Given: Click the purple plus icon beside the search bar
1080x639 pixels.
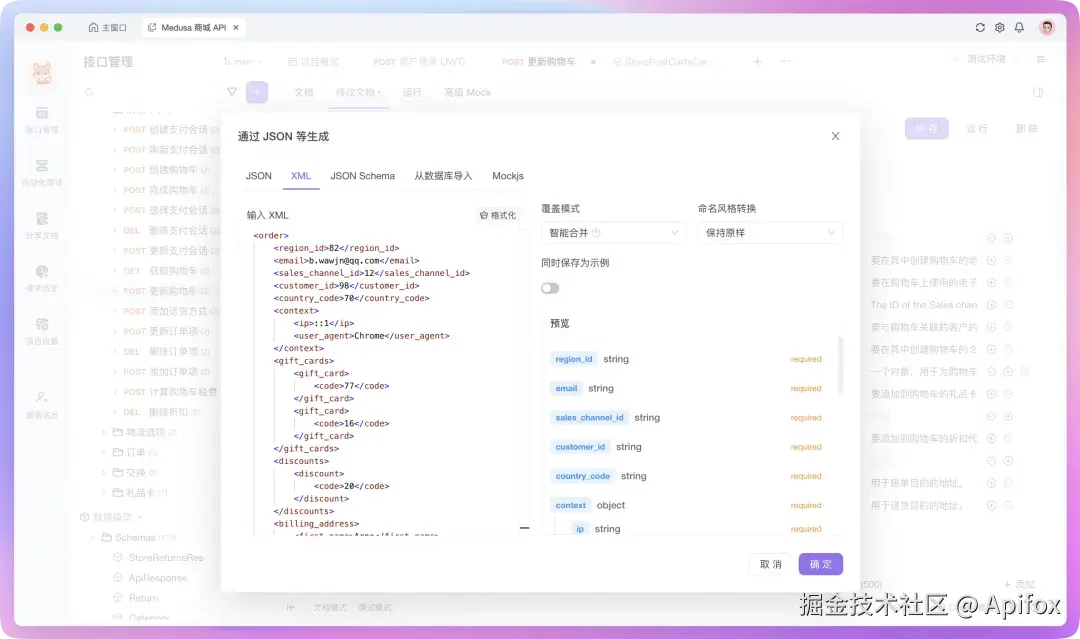Looking at the screenshot, I should coord(258,91).
